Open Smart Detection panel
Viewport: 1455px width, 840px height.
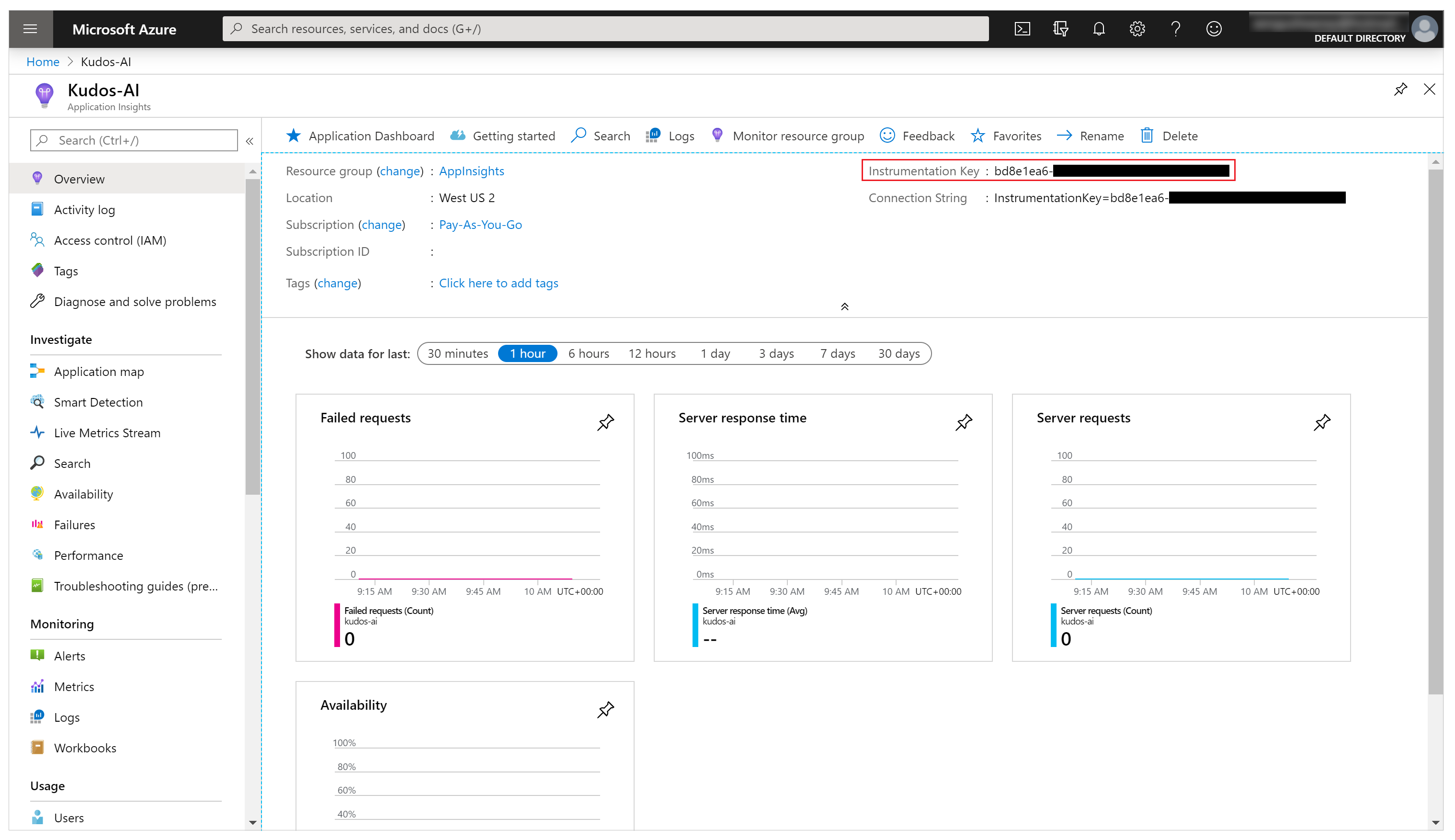tap(97, 401)
